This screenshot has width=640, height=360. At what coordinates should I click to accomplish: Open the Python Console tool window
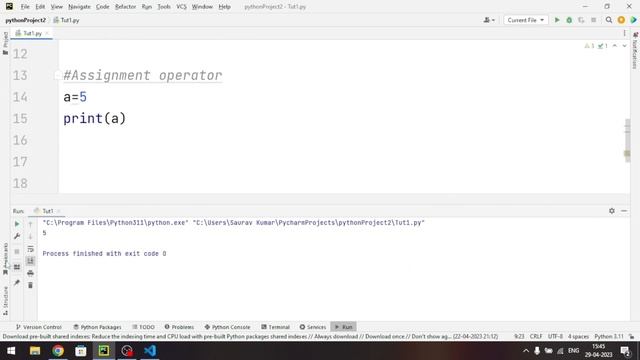point(227,327)
